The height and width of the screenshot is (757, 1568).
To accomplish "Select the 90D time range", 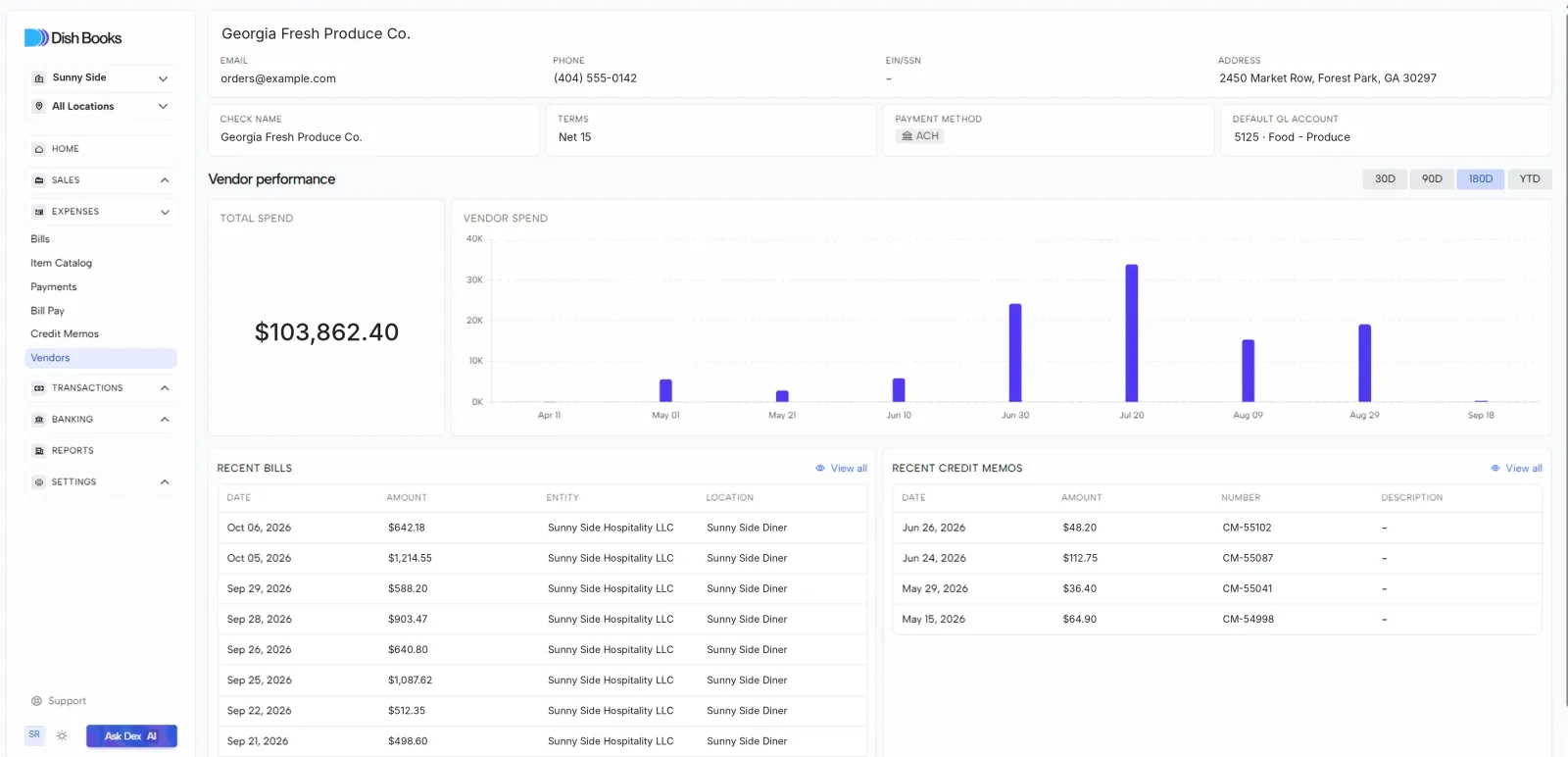I will tap(1432, 179).
